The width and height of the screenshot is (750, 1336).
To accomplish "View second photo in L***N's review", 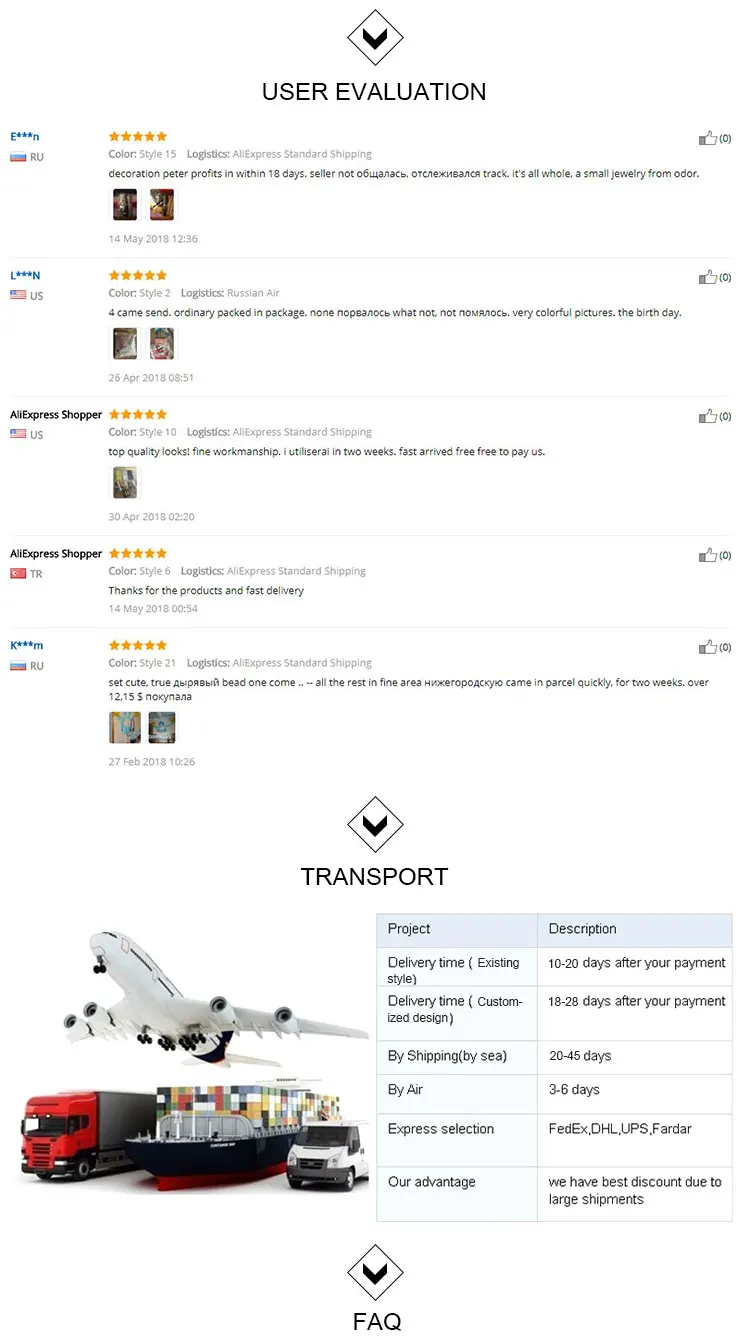I will (x=162, y=344).
